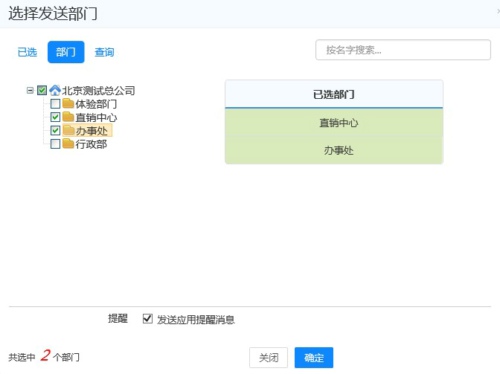The height and width of the screenshot is (374, 500).
Task: Collapse the 北京测试总公司 tree node
Action: (x=30, y=90)
